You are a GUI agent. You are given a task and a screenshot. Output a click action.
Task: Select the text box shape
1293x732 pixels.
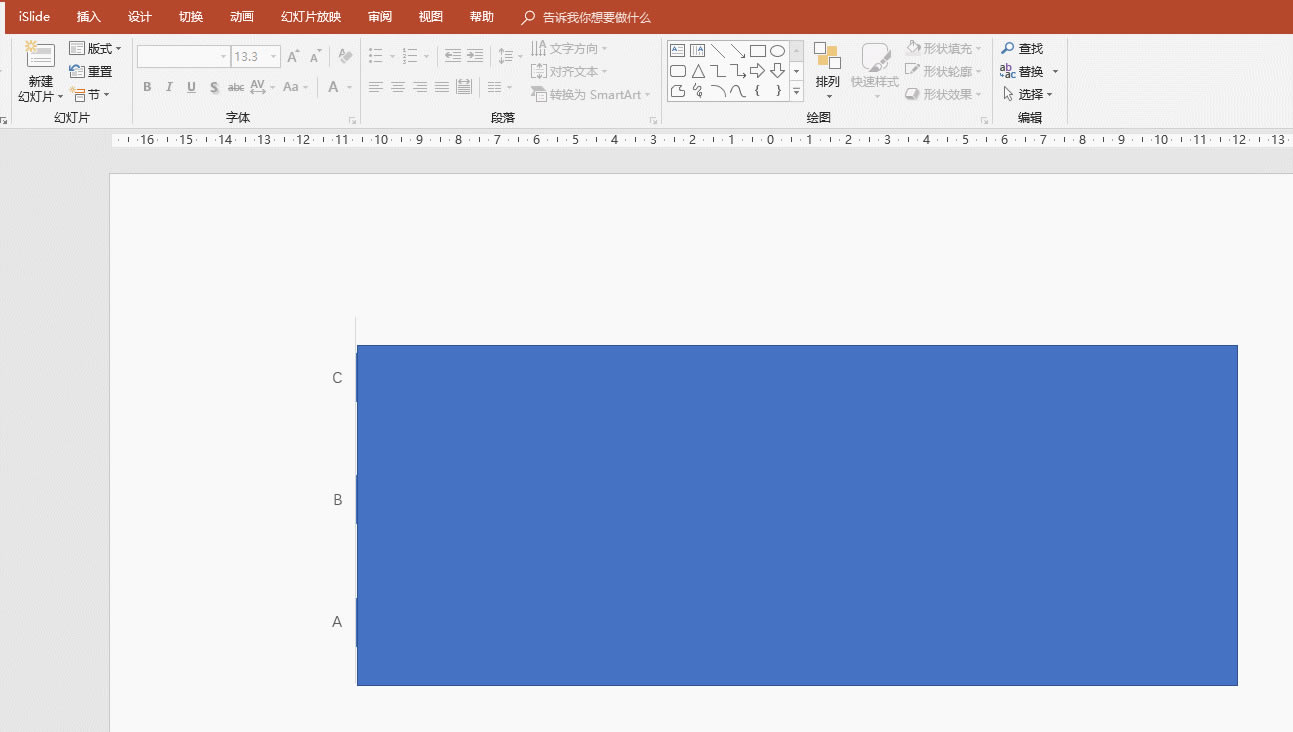click(677, 51)
